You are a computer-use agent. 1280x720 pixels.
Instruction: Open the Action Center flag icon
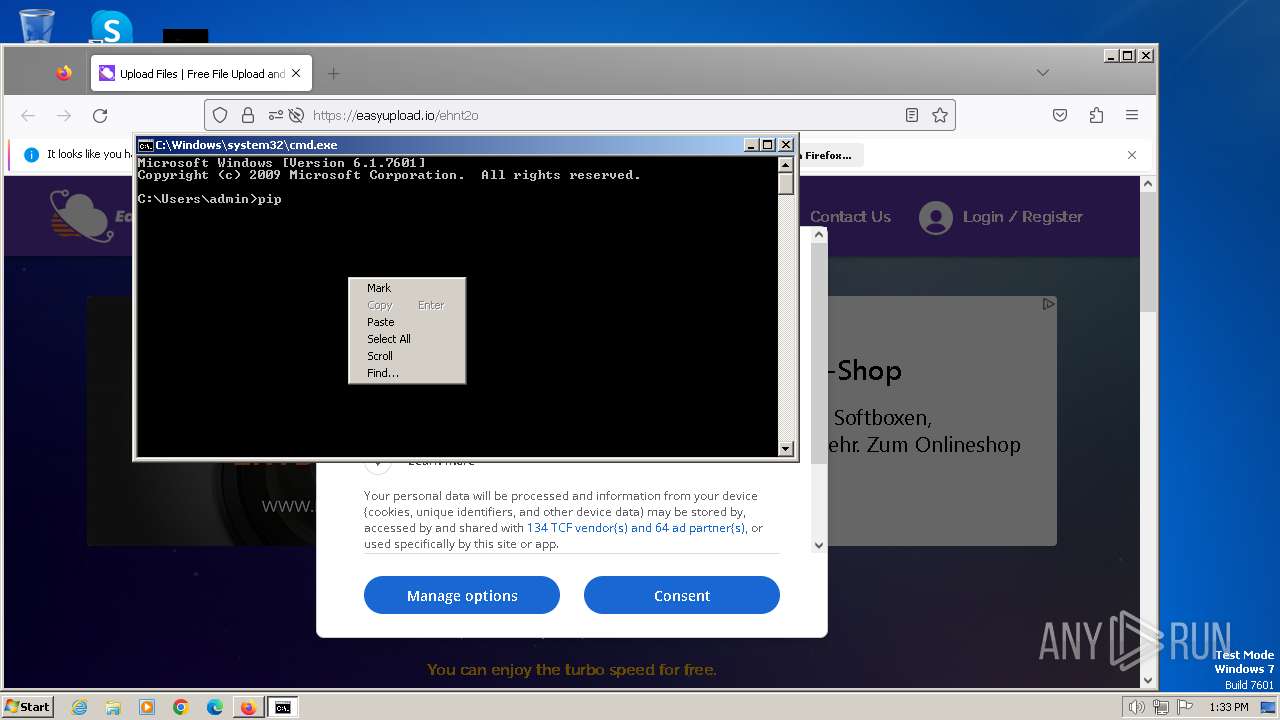tap(1186, 707)
